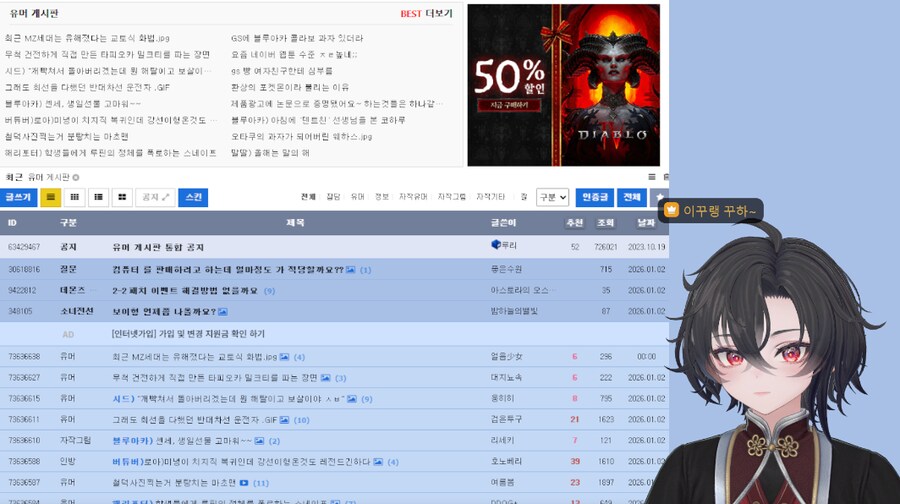Select the 유머 category filter

tap(358, 197)
